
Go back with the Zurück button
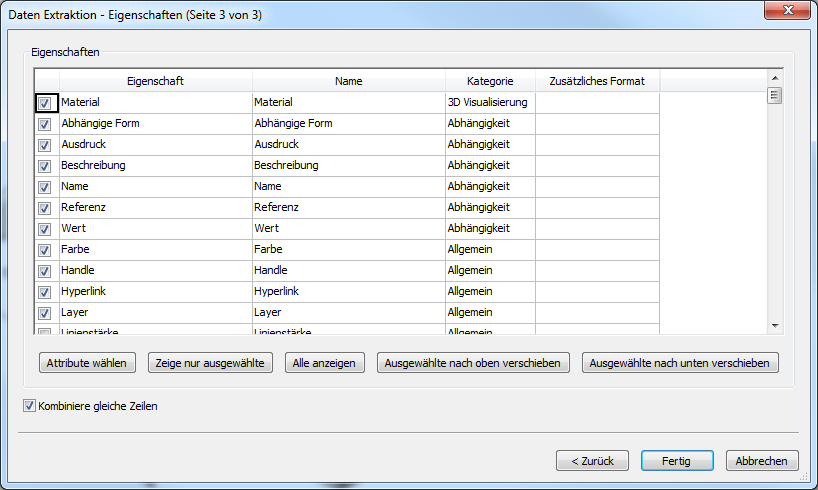pyautogui.click(x=592, y=461)
